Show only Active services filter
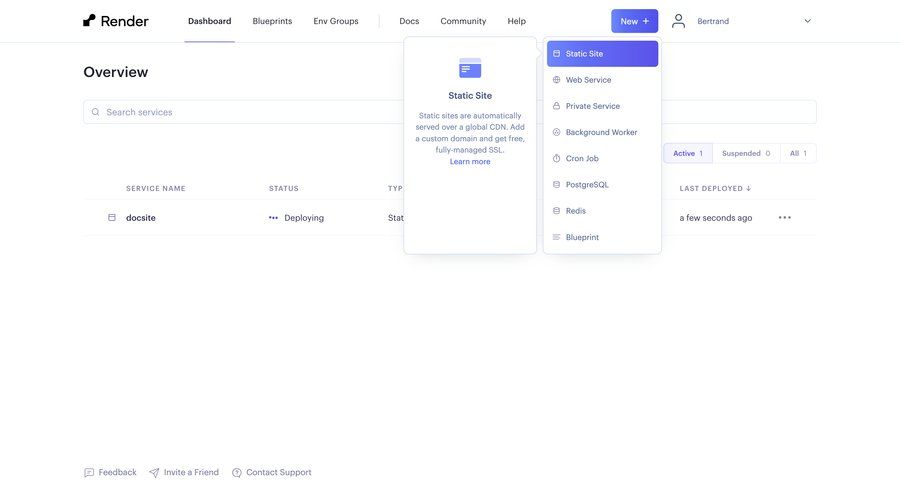This screenshot has width=900, height=484. click(x=687, y=153)
